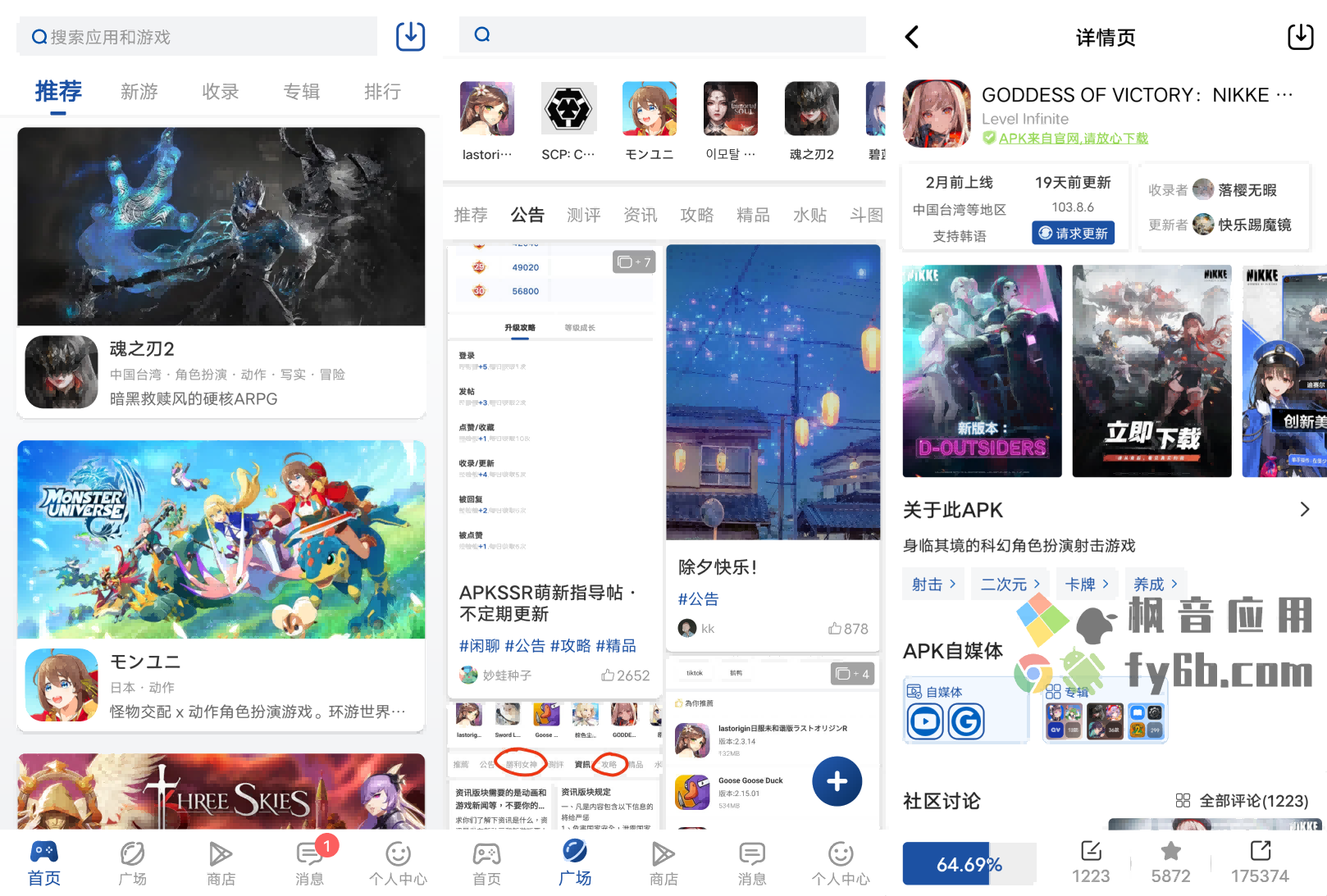Open the G self-media icon

(x=965, y=721)
